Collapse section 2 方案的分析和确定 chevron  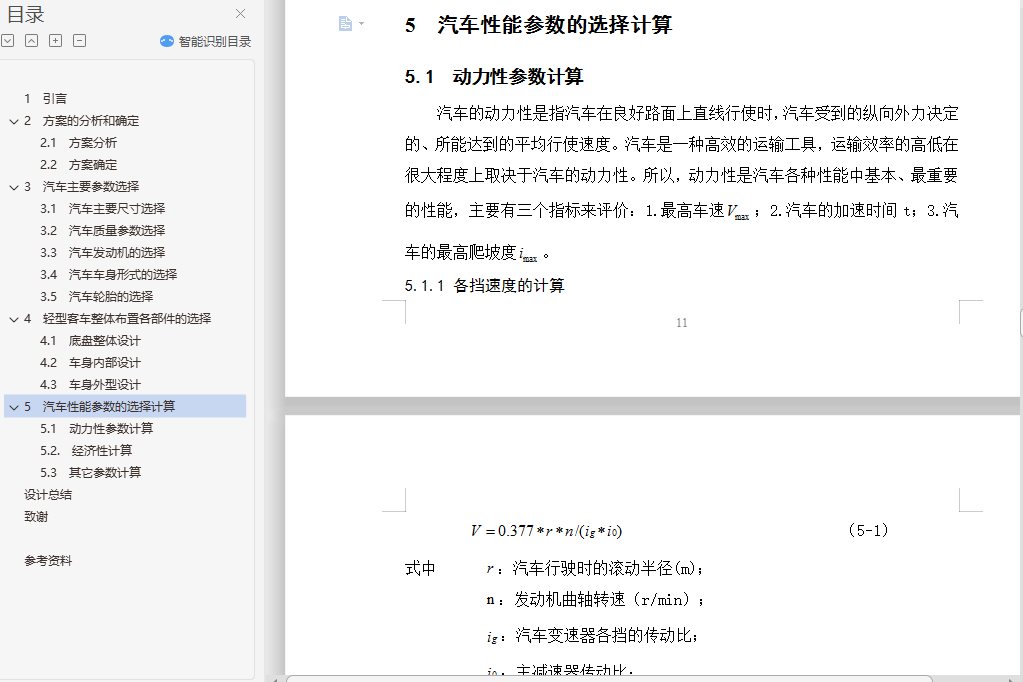click(x=14, y=121)
